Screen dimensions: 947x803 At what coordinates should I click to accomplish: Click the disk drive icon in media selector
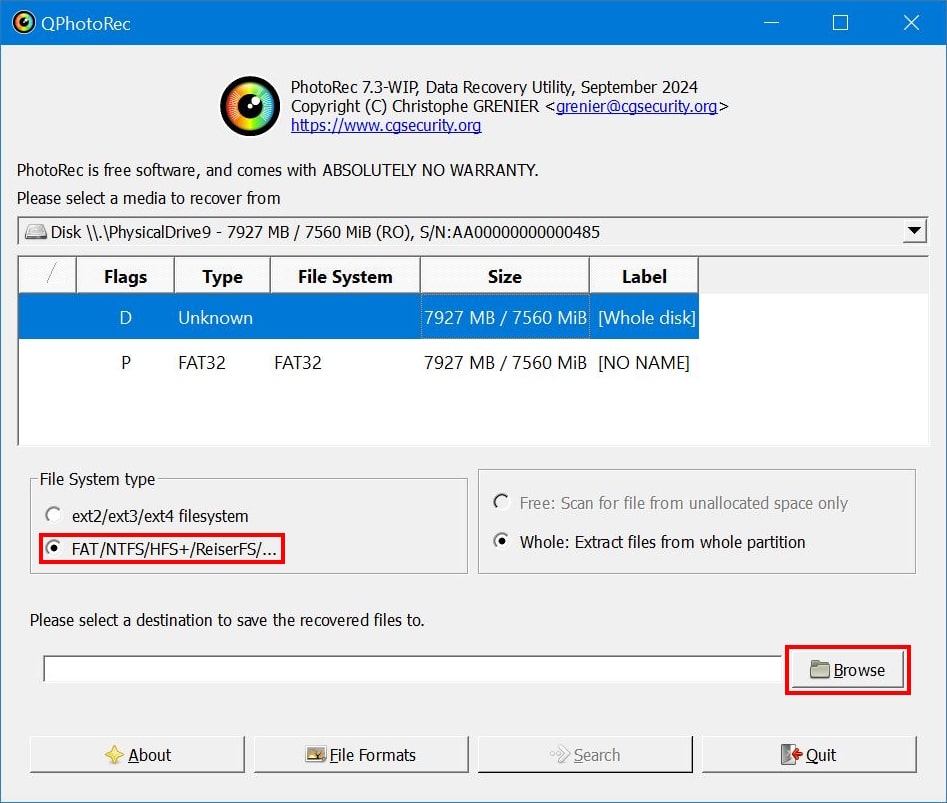(36, 232)
